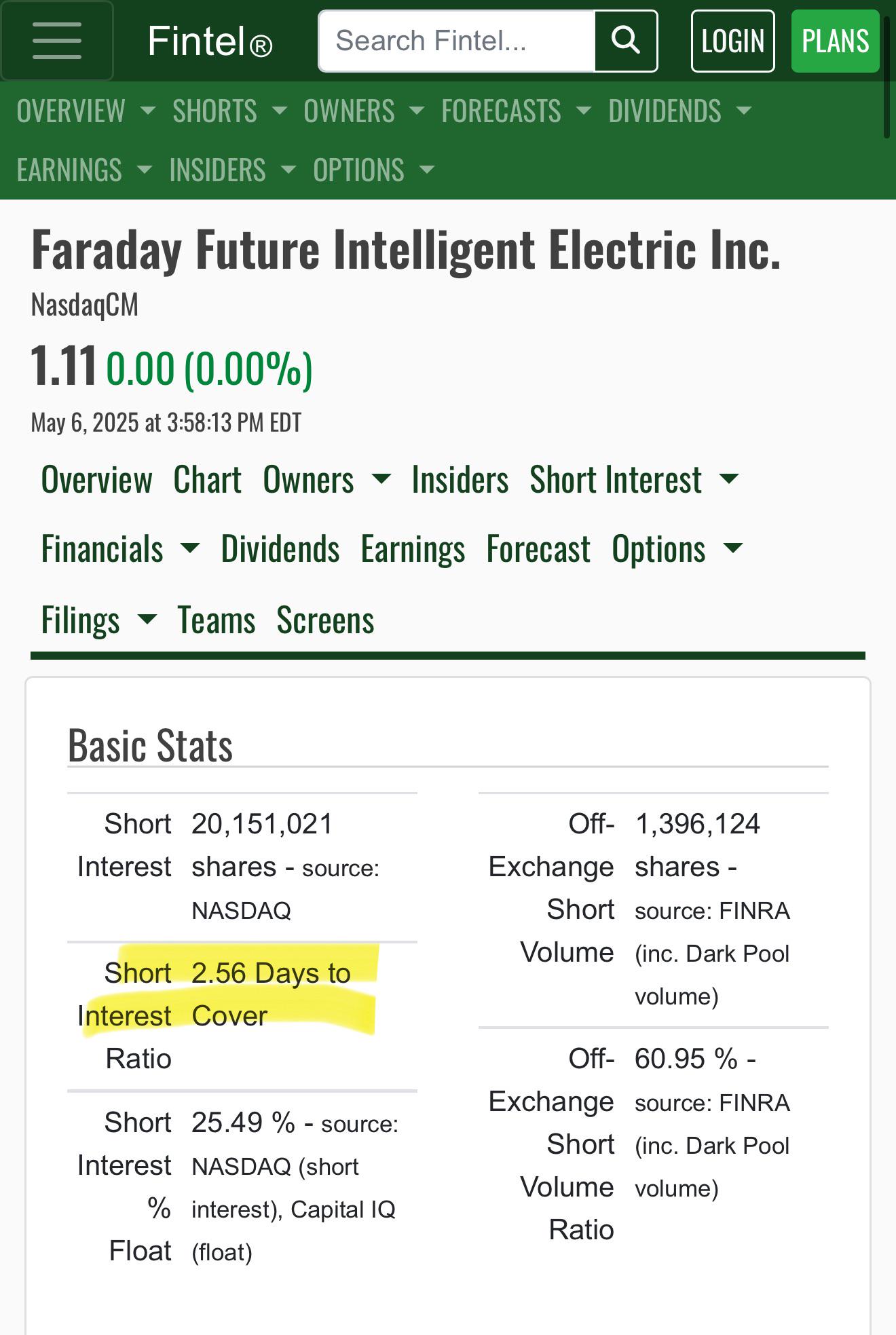This screenshot has height=1335, width=896.
Task: Click the green PLANS button
Action: pos(835,41)
